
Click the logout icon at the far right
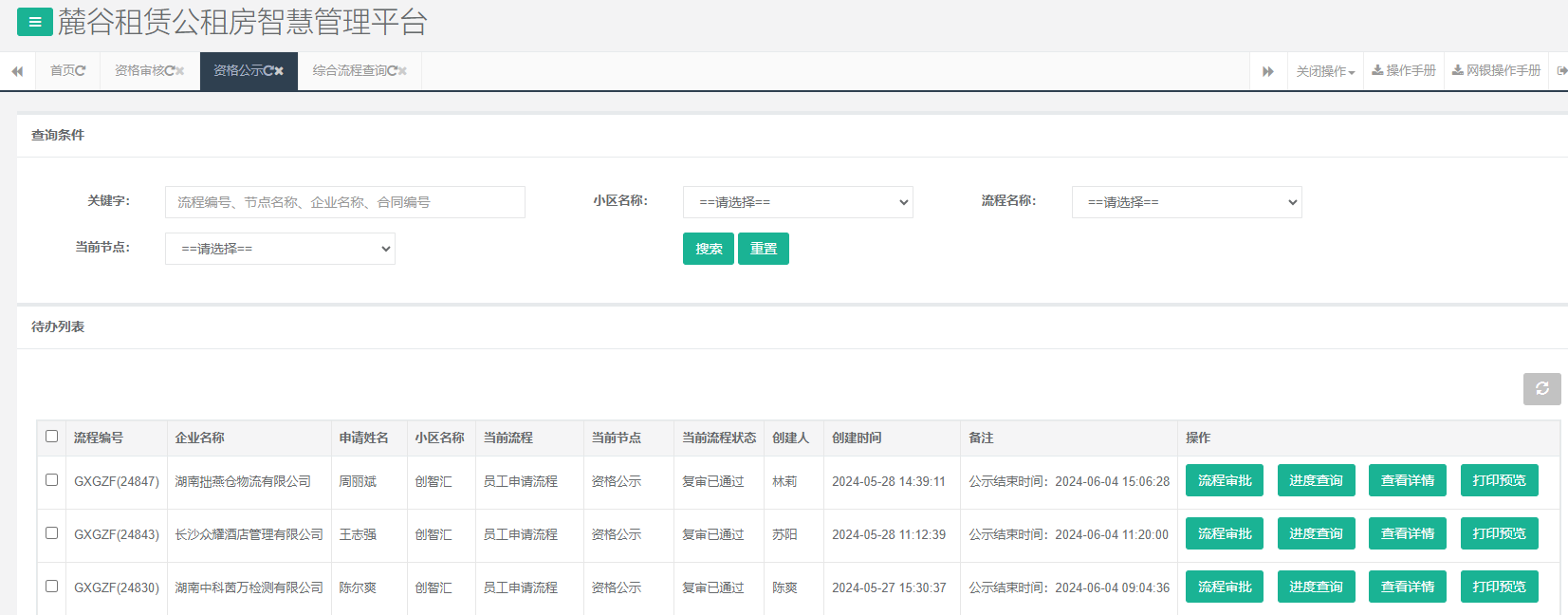point(1561,71)
